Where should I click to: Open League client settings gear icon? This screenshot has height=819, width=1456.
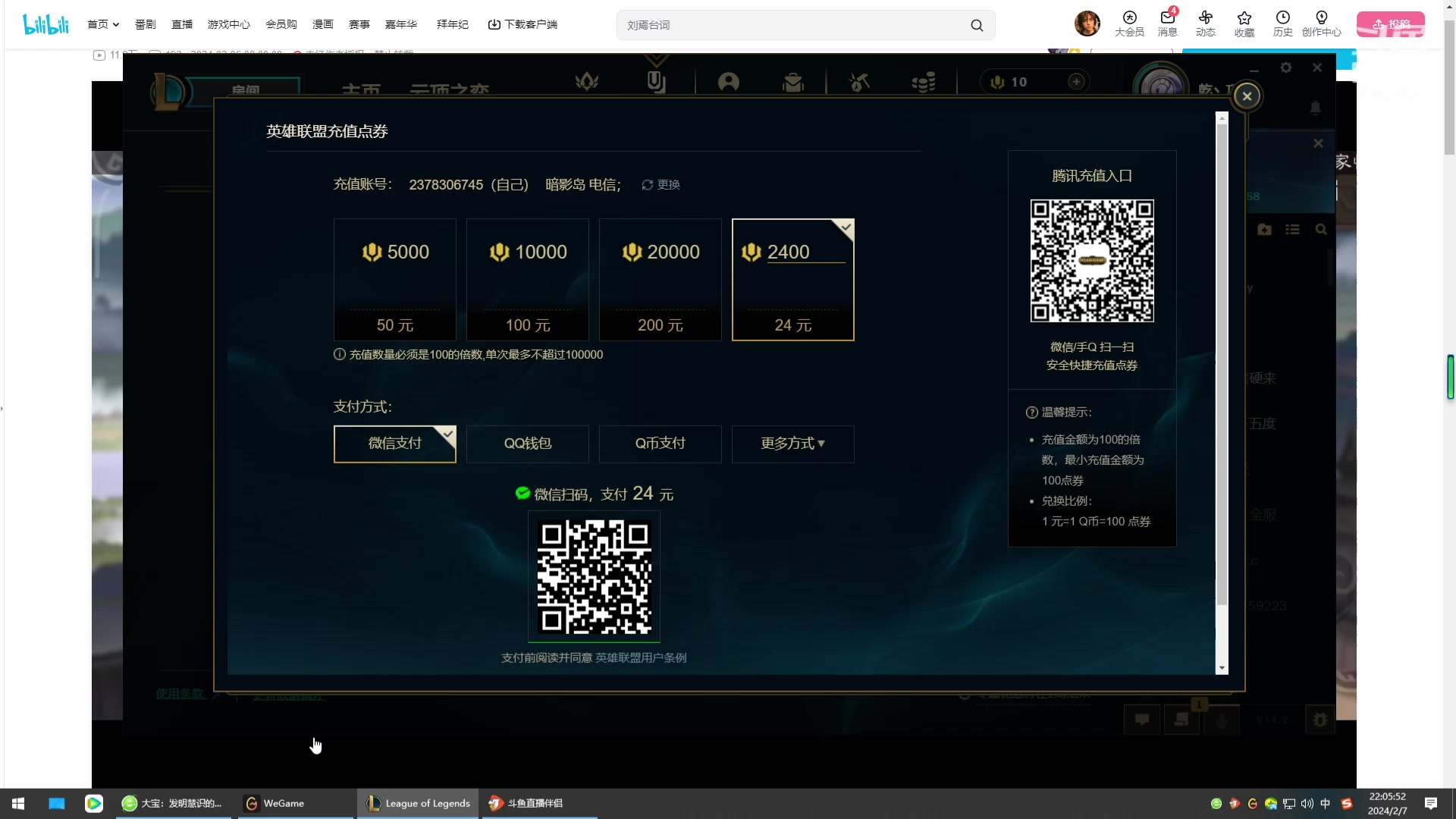1286,67
